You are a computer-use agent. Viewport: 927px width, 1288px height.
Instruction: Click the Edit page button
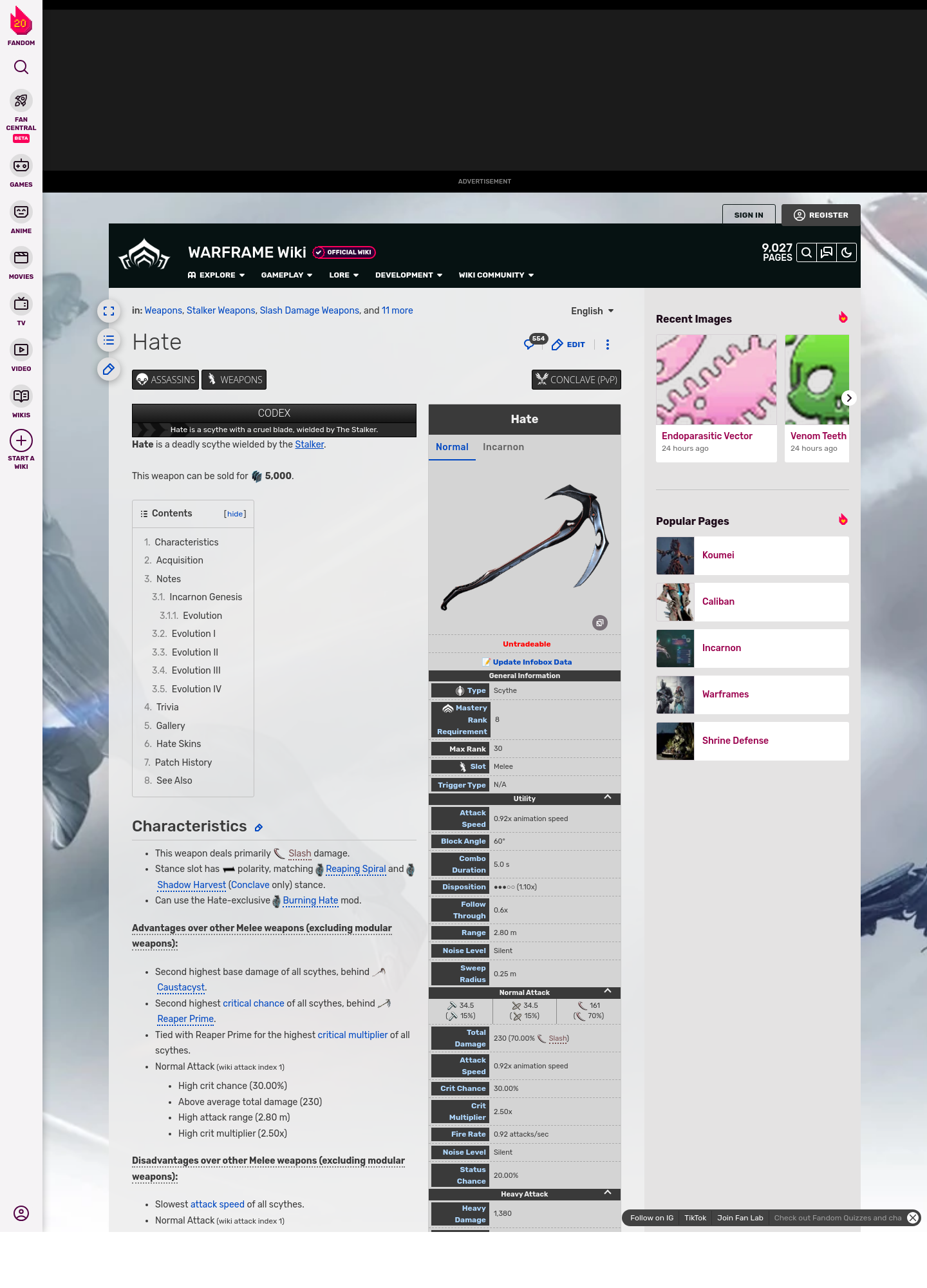(568, 345)
